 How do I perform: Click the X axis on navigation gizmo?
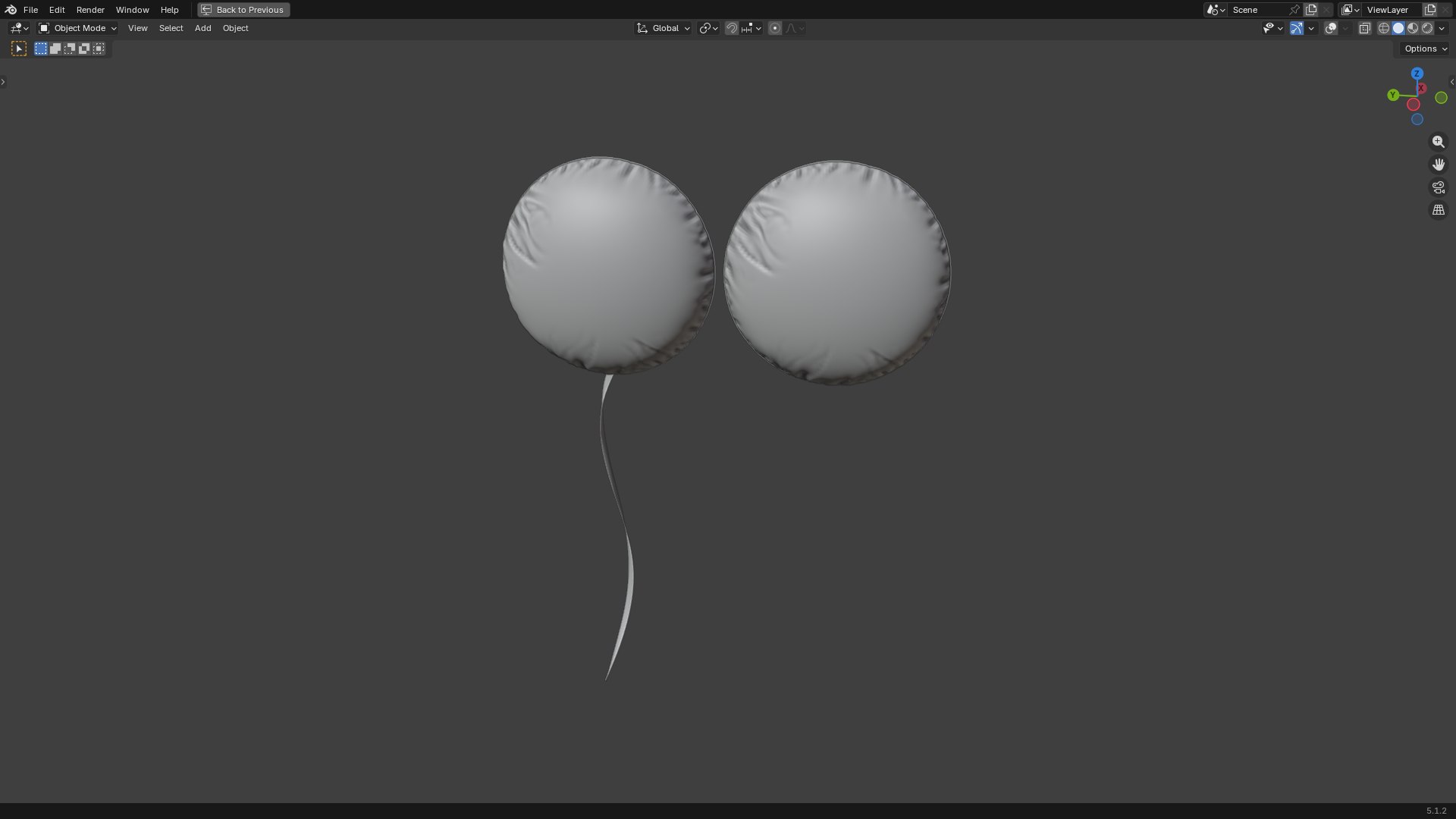click(1422, 88)
